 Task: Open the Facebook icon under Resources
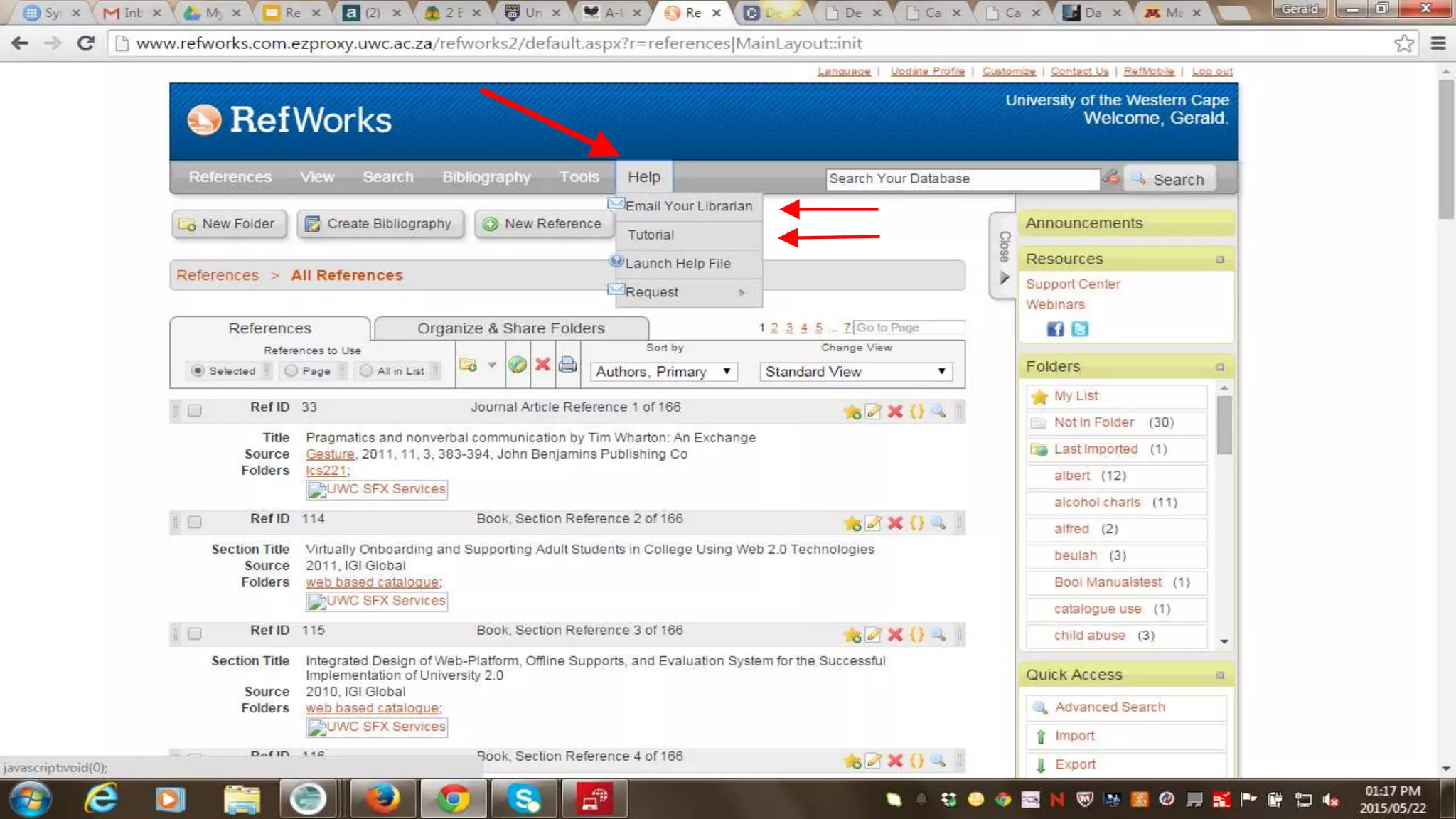[x=1055, y=329]
